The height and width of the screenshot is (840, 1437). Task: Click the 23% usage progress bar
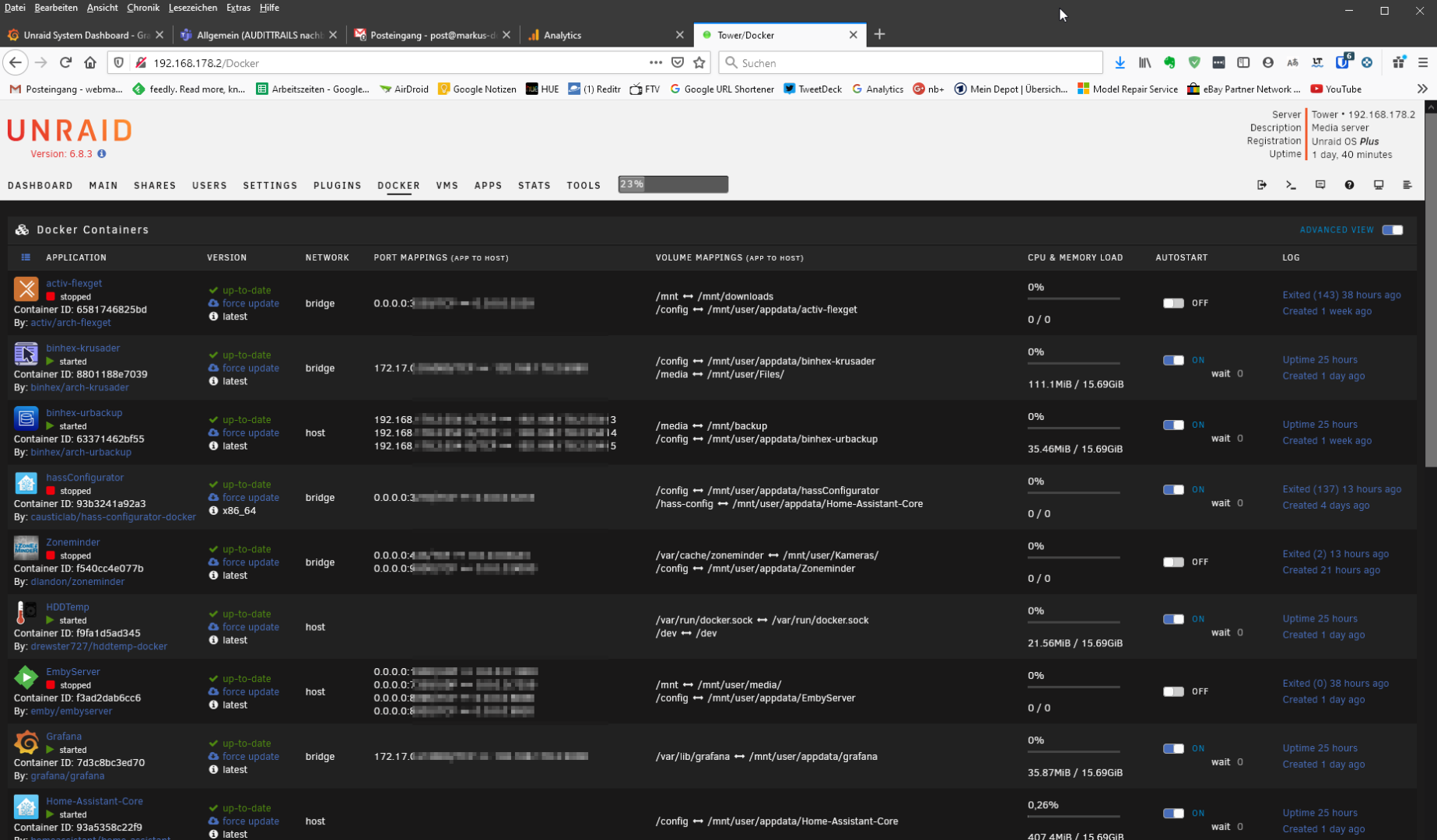[x=672, y=184]
